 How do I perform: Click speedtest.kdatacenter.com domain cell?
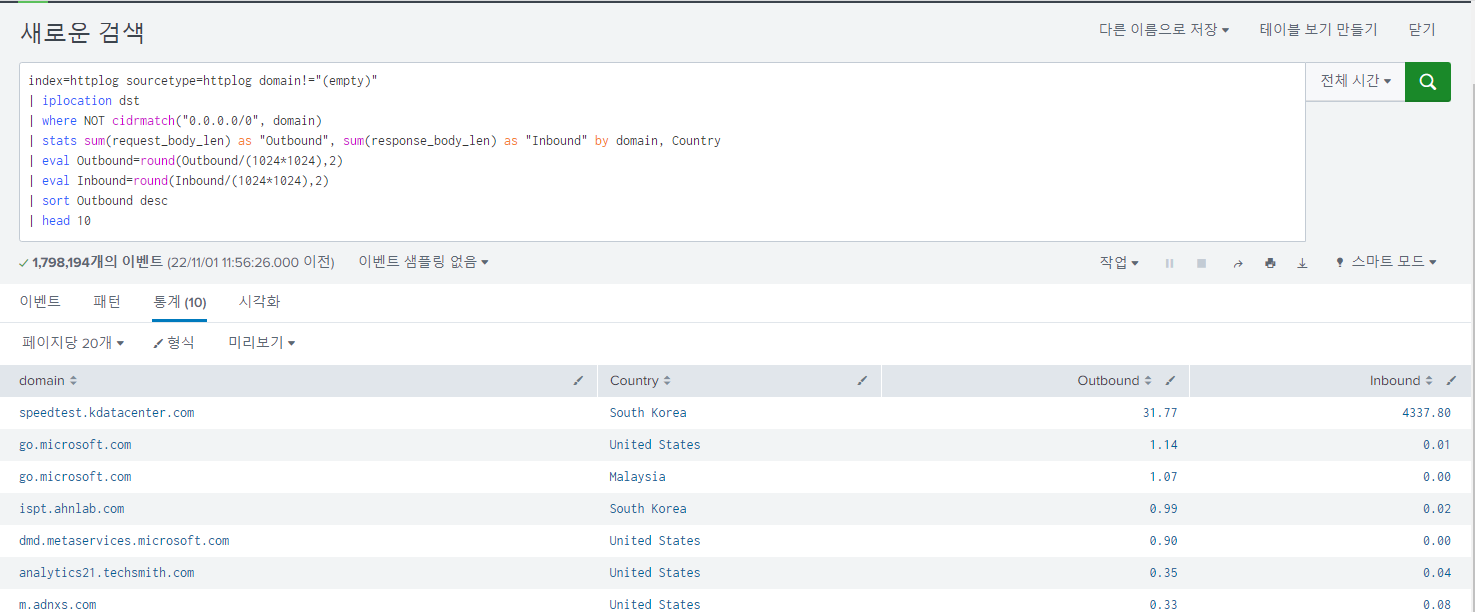click(x=107, y=413)
